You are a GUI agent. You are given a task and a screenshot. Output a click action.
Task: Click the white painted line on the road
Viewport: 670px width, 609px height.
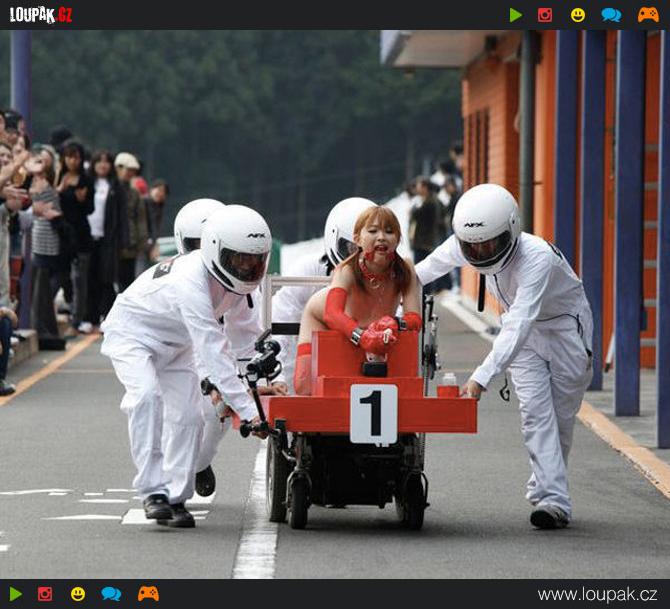[257, 530]
